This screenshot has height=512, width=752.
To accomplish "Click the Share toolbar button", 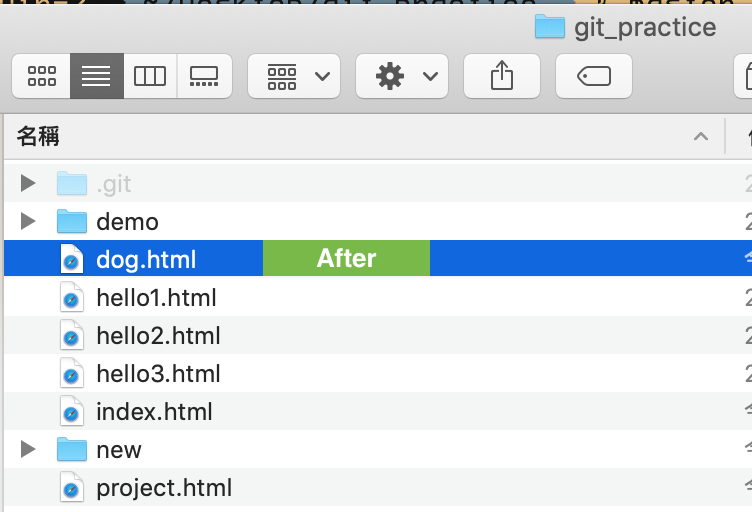I will pos(502,76).
